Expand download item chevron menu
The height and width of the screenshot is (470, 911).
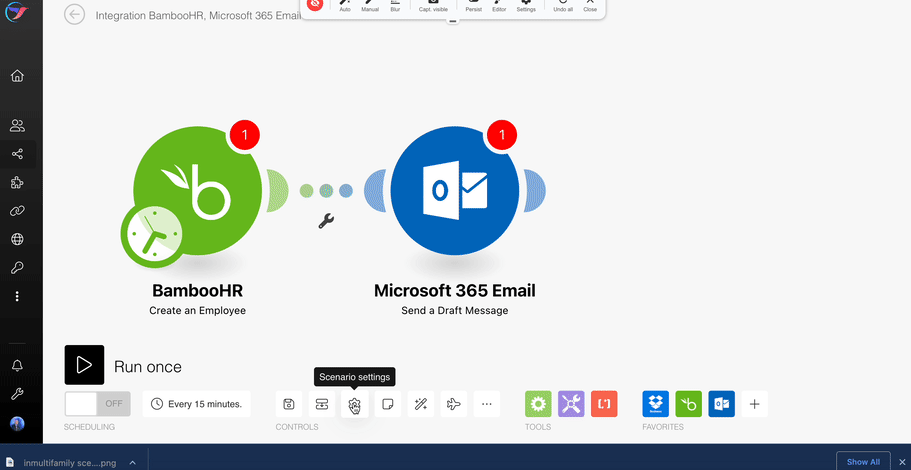tap(132, 462)
